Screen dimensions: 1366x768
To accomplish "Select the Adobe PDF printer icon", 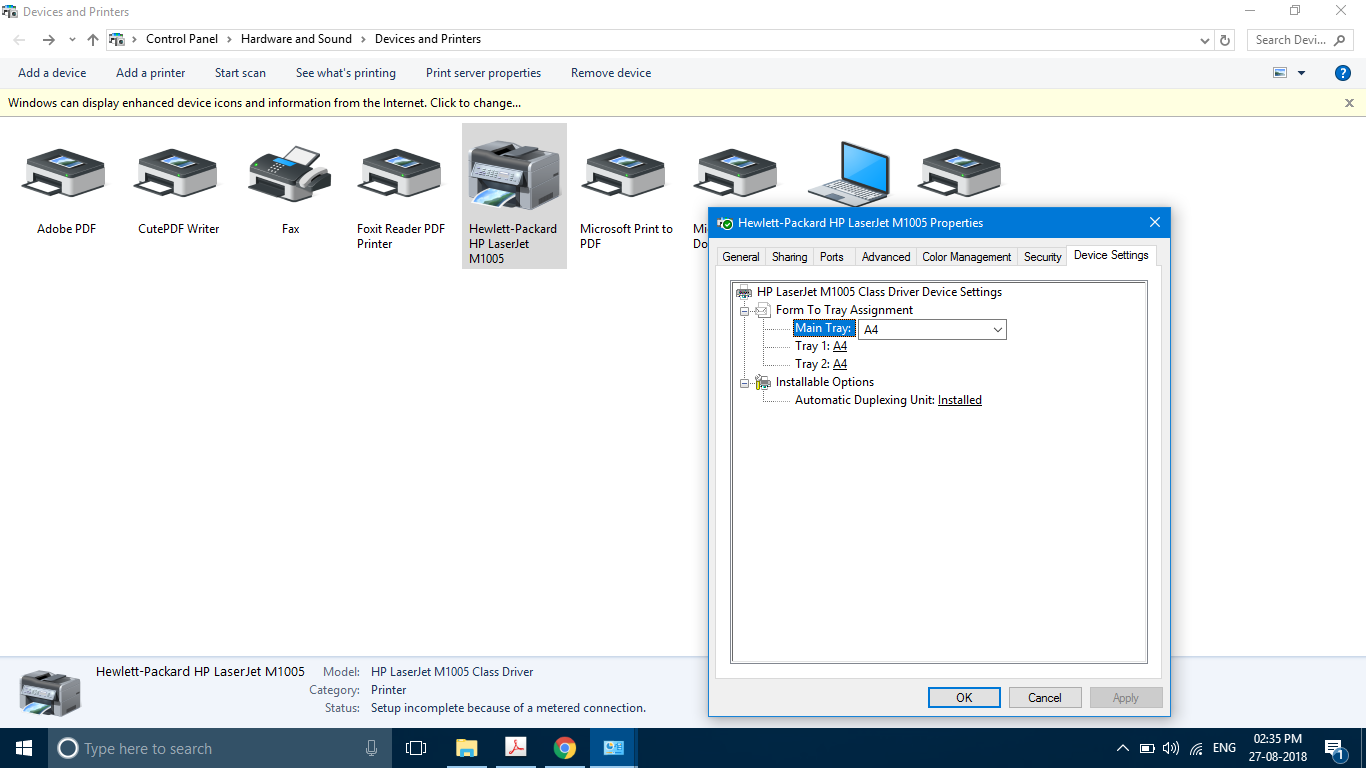I will pyautogui.click(x=63, y=172).
